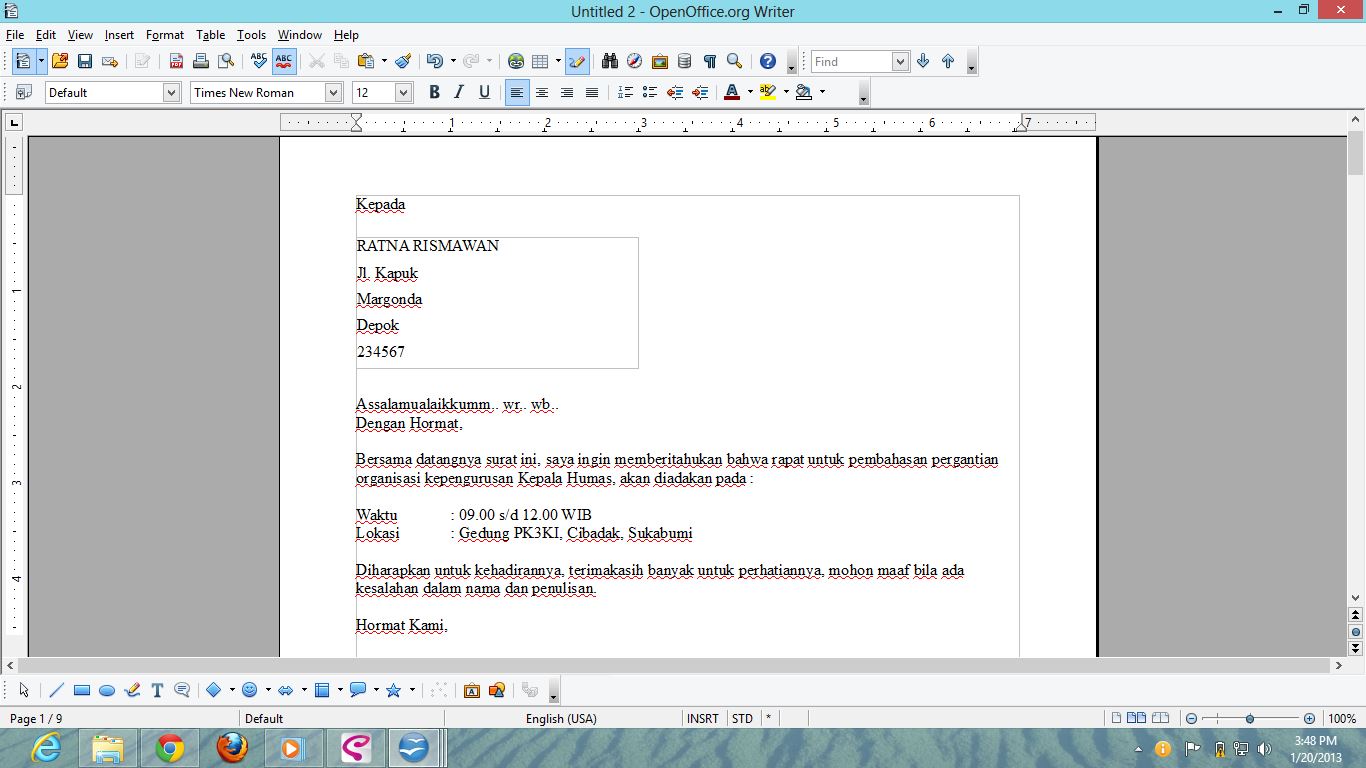Open the Gallery
The image size is (1366, 768).
point(659,61)
